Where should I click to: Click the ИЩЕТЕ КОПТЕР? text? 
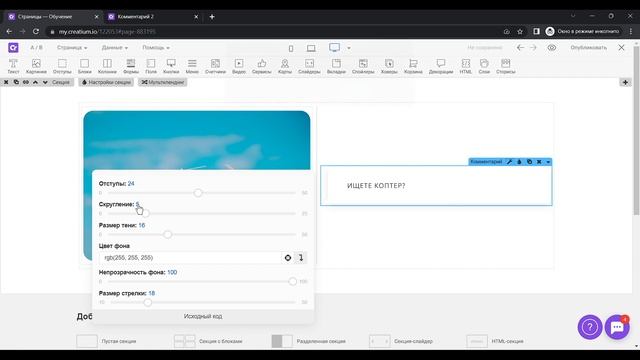(x=376, y=186)
